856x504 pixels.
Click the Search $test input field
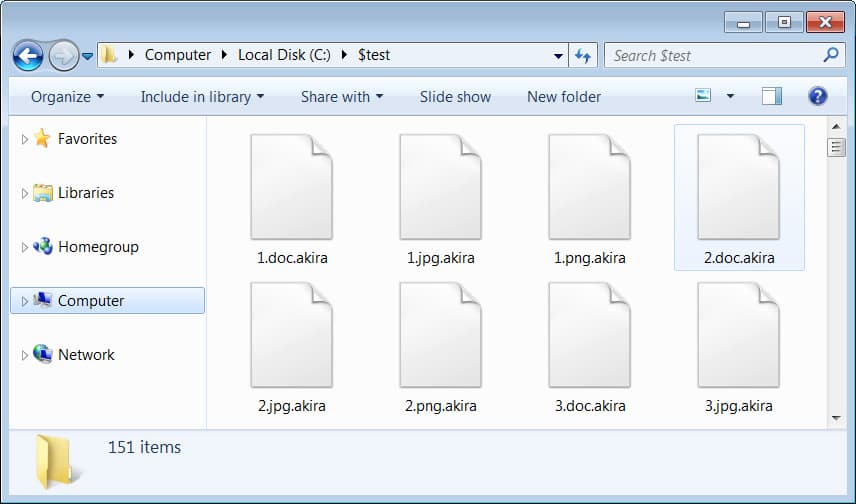click(x=712, y=55)
